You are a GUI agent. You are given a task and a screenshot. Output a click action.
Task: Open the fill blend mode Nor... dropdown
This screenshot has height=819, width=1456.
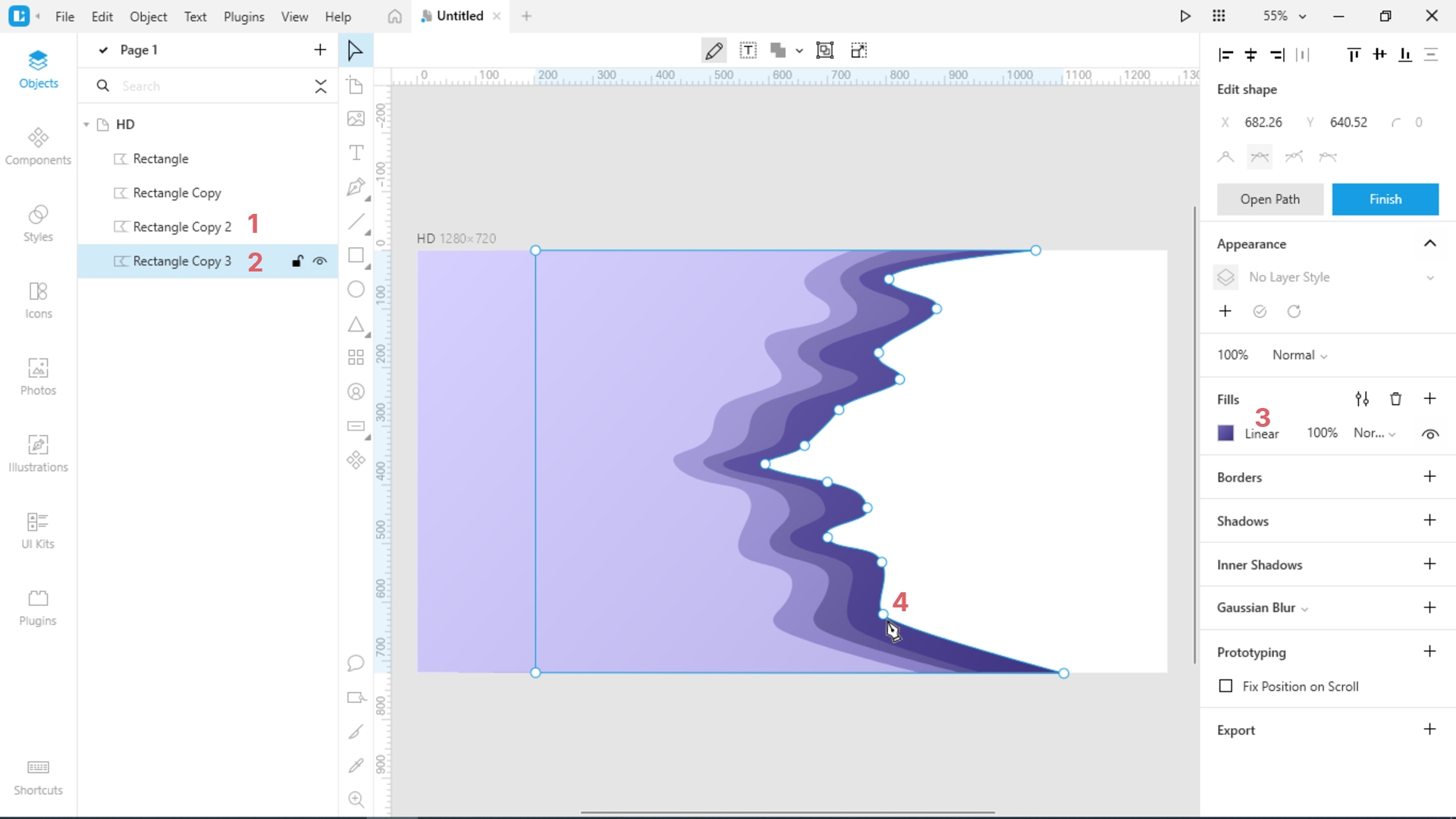1374,433
